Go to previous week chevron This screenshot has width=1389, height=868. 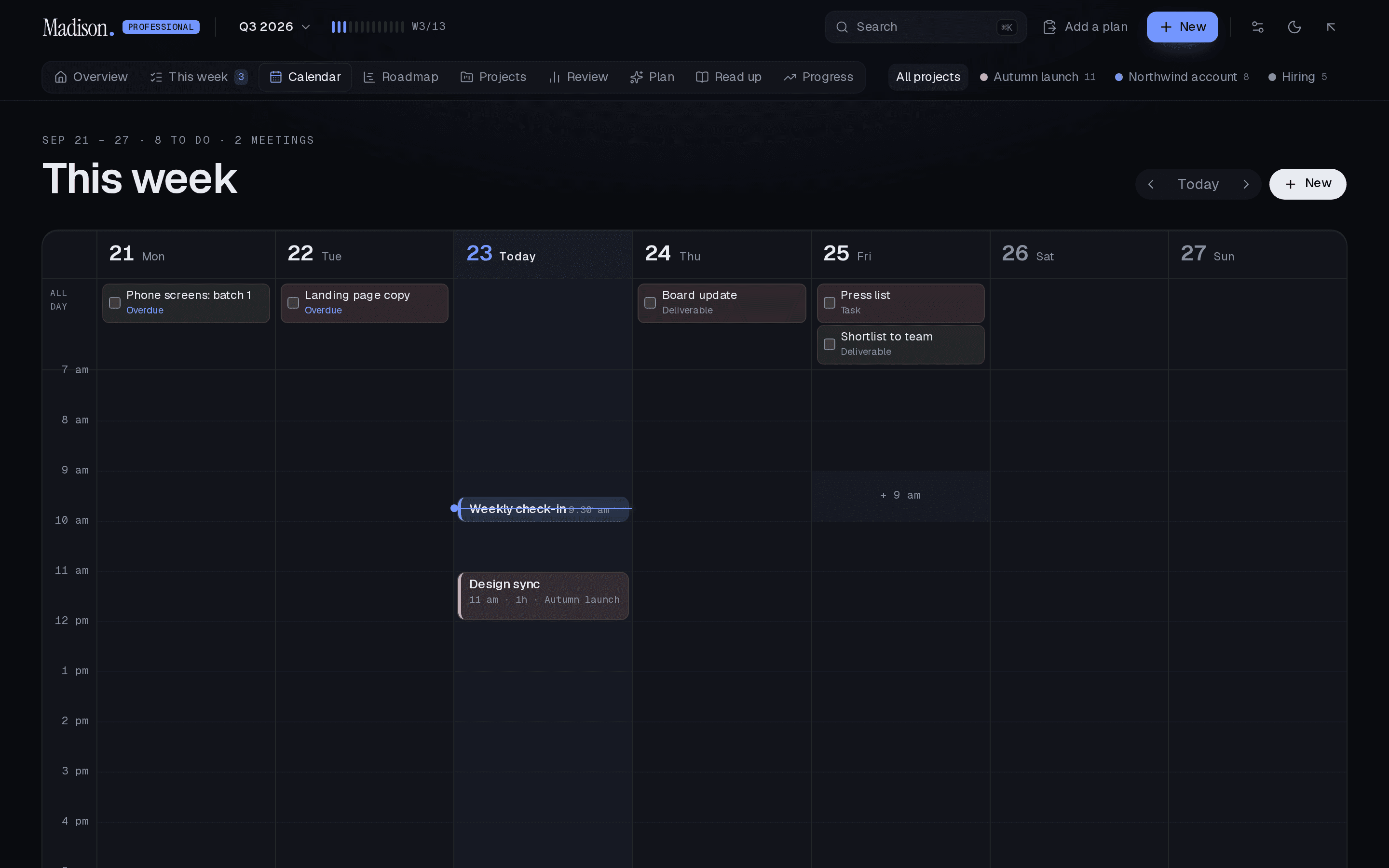1151,184
